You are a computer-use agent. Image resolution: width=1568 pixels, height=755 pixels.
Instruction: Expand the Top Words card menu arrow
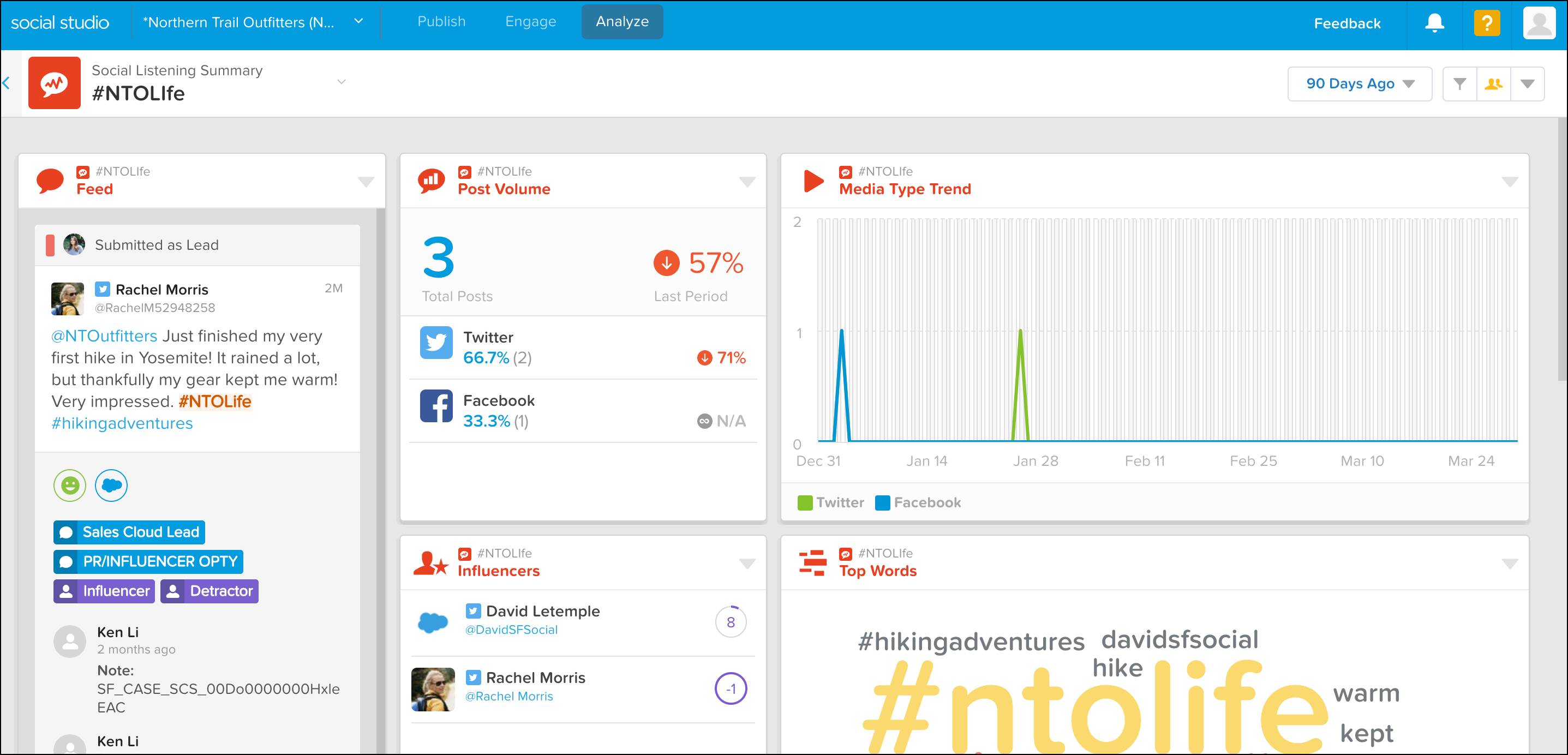click(1510, 563)
